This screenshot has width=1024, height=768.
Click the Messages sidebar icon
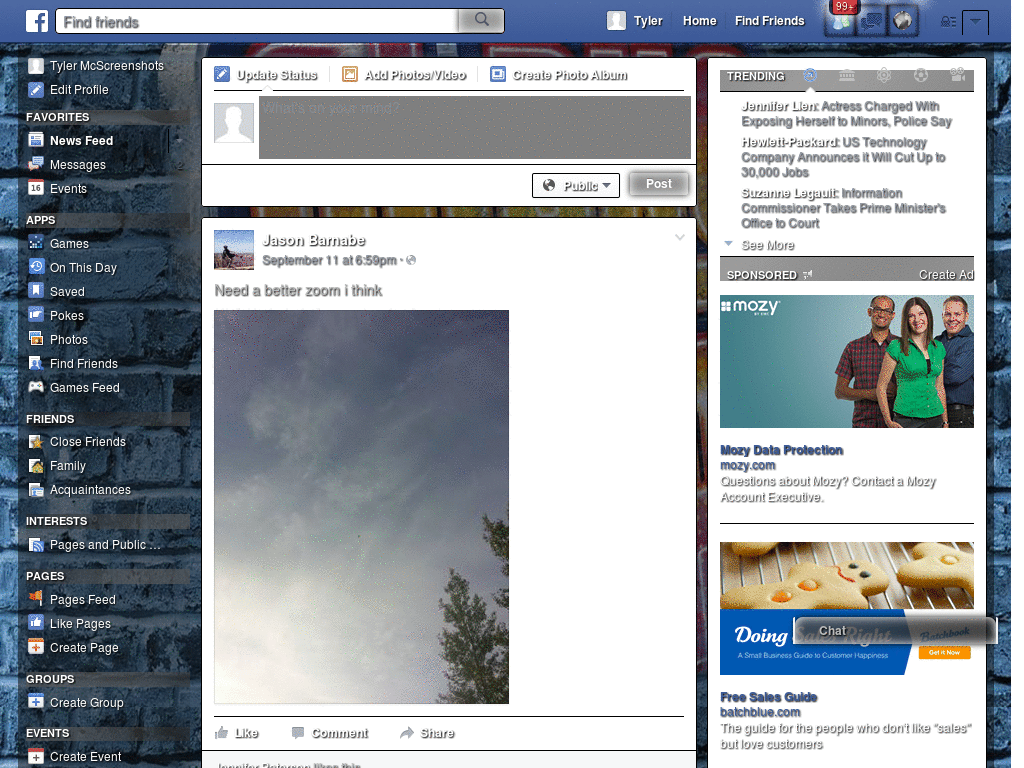pos(36,164)
